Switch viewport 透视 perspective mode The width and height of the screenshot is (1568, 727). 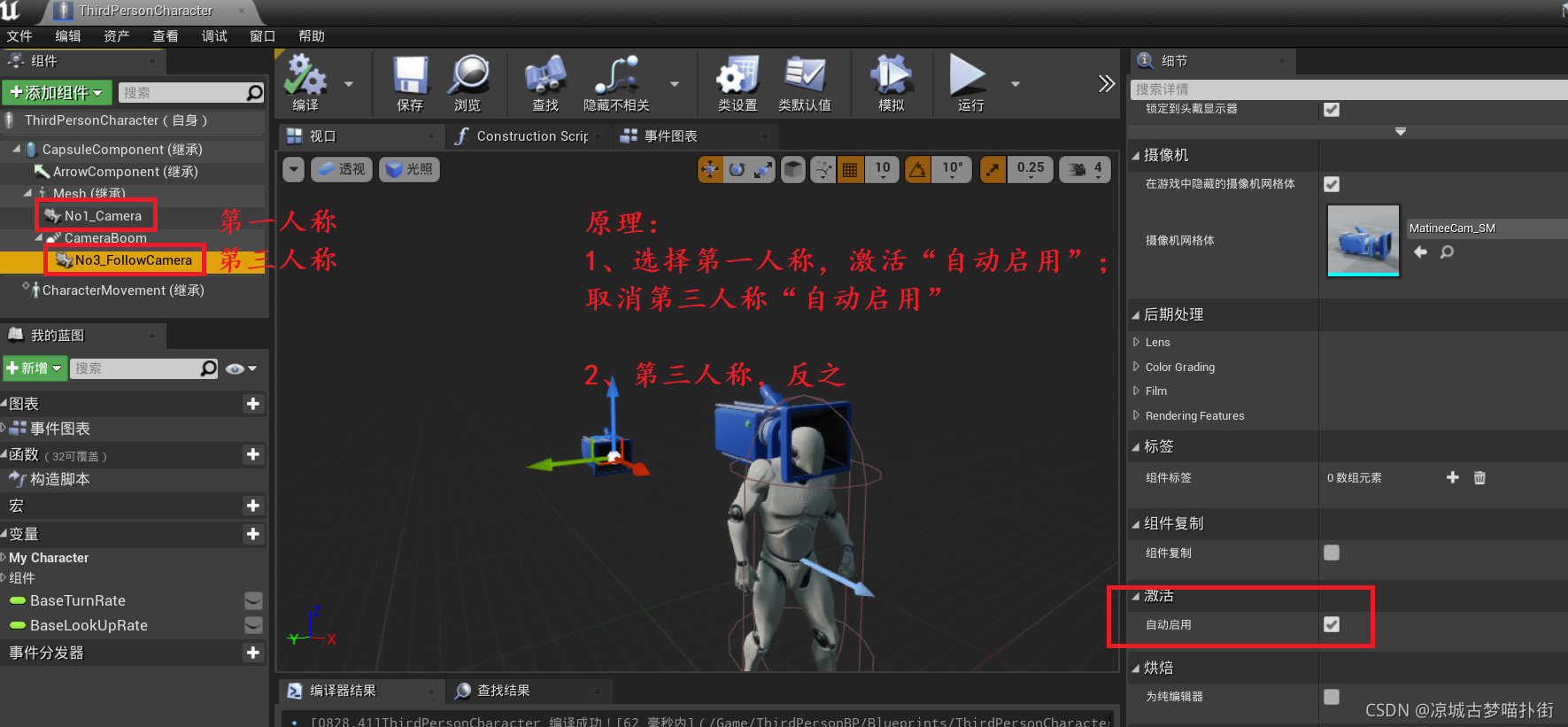click(x=341, y=169)
